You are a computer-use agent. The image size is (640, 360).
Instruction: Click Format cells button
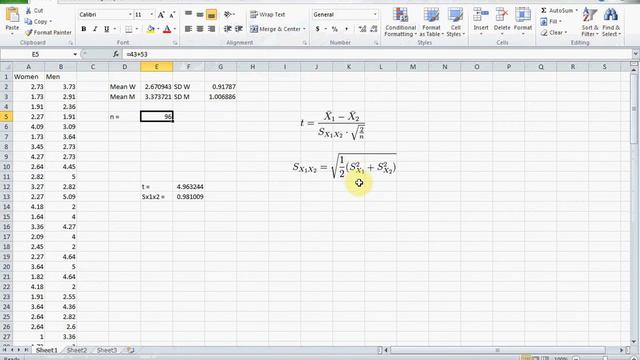[x=523, y=21]
